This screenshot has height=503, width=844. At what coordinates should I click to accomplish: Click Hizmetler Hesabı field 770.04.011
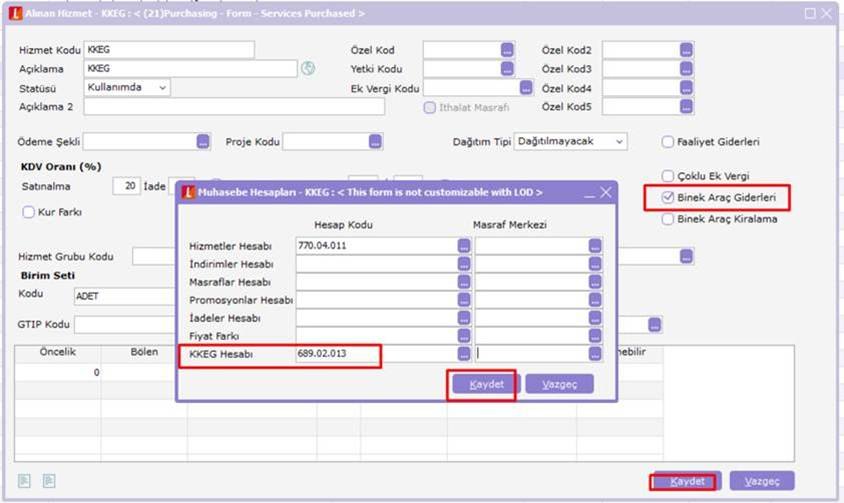click(376, 246)
